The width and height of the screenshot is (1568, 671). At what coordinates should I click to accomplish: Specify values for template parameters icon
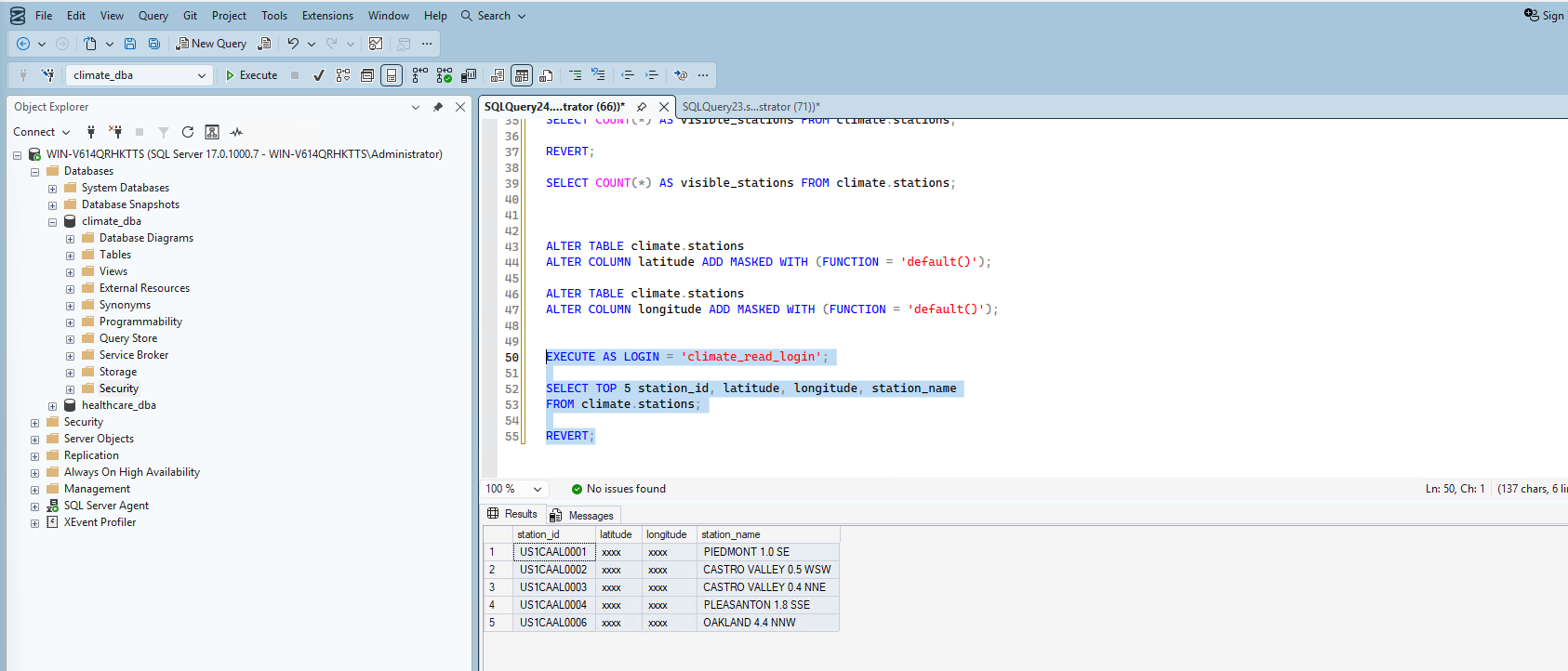(681, 75)
